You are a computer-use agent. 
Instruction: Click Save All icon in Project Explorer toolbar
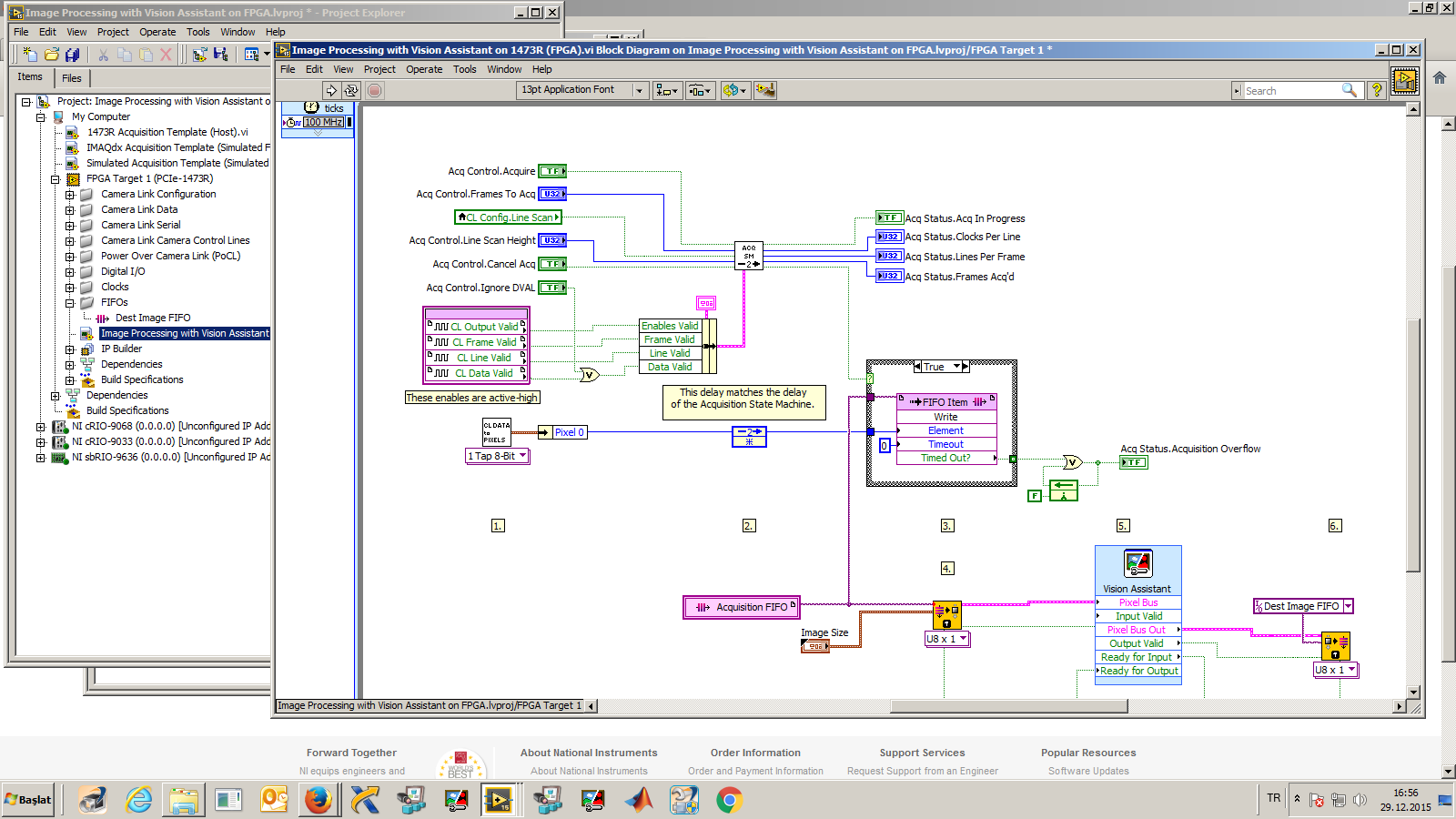pyautogui.click(x=73, y=55)
